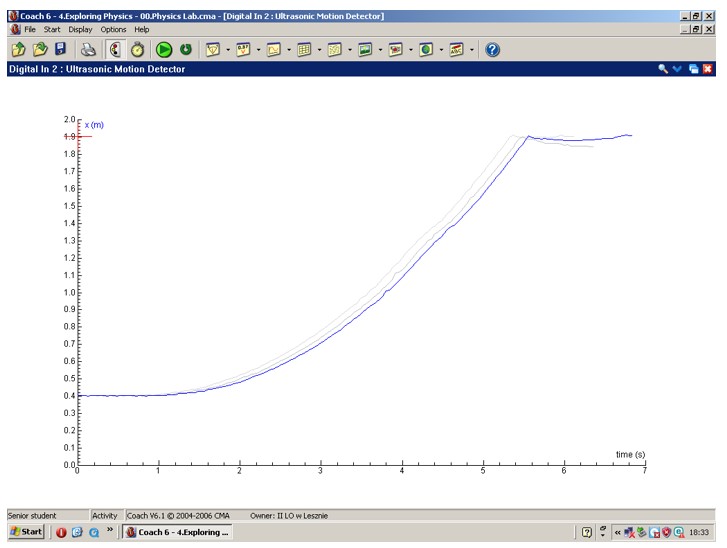Viewport: 727px width, 548px height.
Task: Click the red X to close the graph pane
Action: click(x=708, y=69)
